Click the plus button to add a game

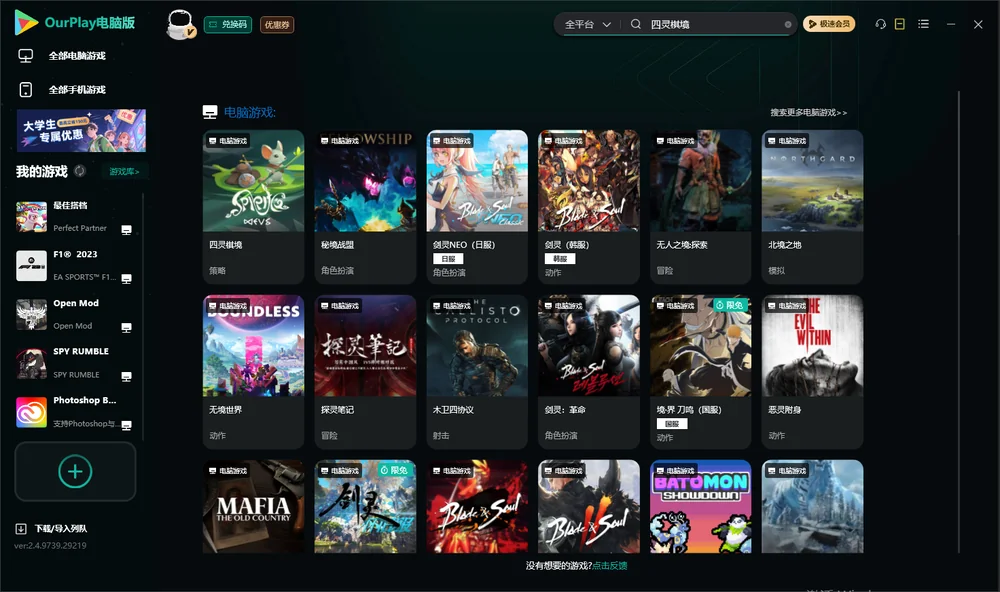pyautogui.click(x=75, y=471)
